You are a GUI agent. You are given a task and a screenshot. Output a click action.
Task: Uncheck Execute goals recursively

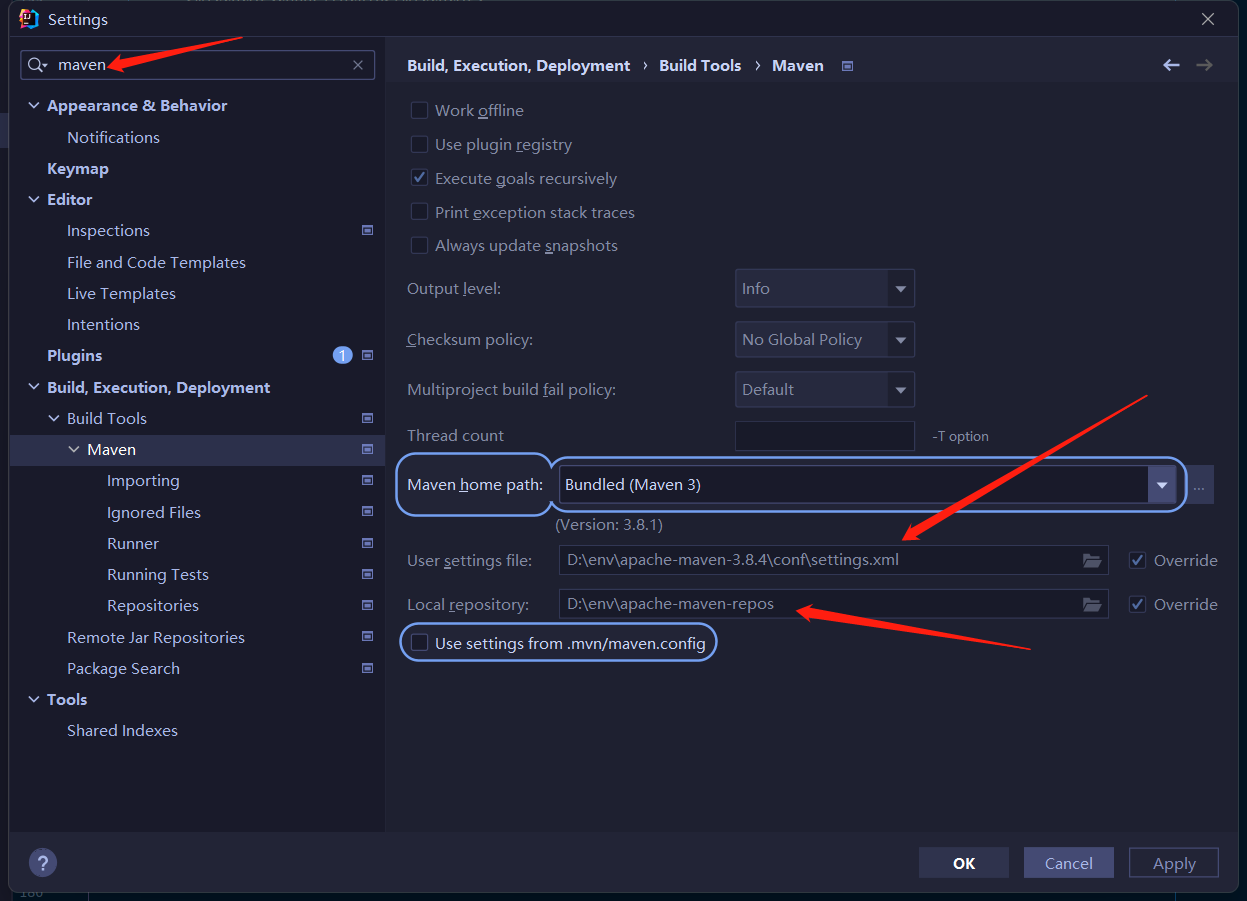(420, 178)
